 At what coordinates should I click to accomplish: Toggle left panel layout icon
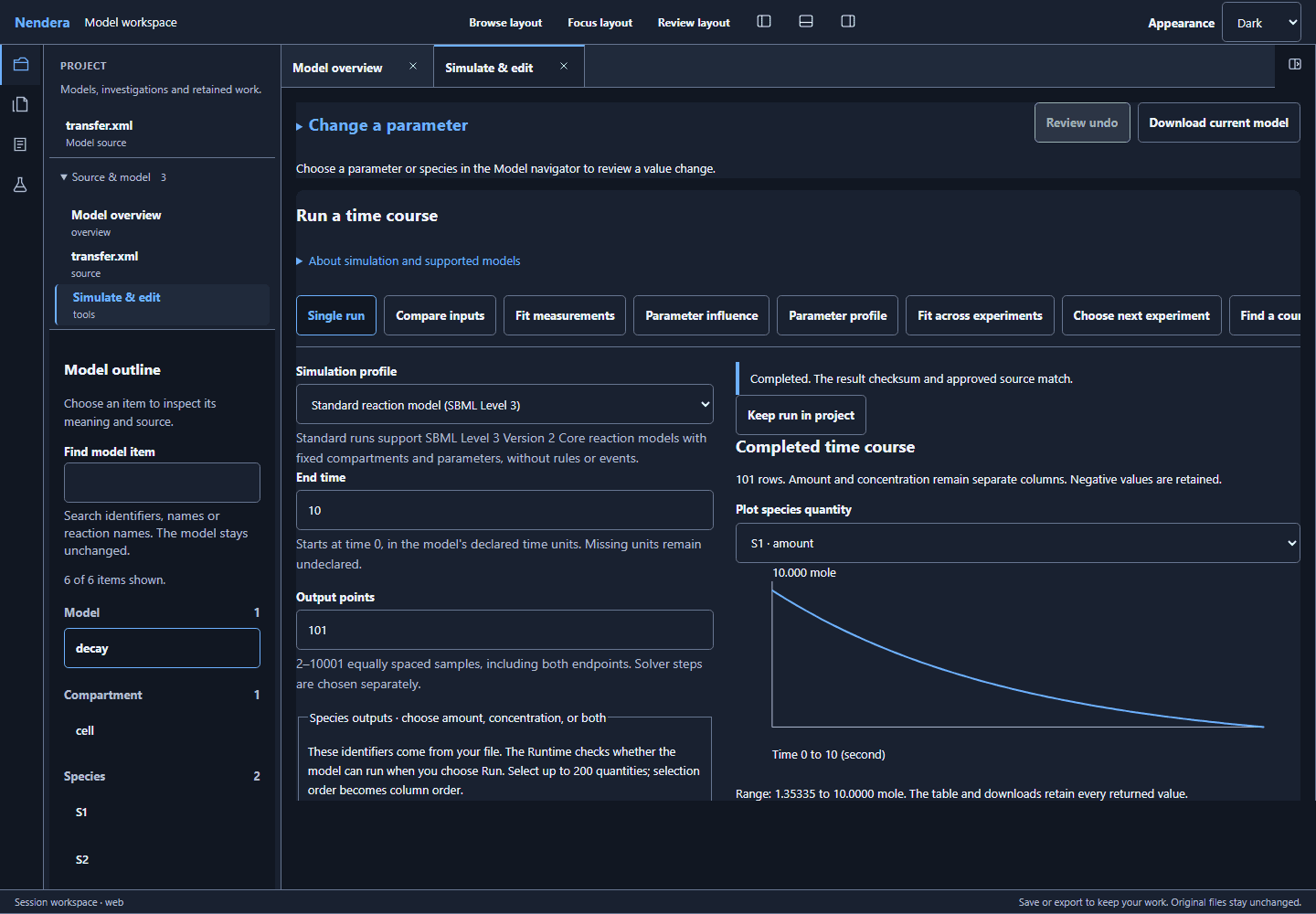click(x=764, y=21)
